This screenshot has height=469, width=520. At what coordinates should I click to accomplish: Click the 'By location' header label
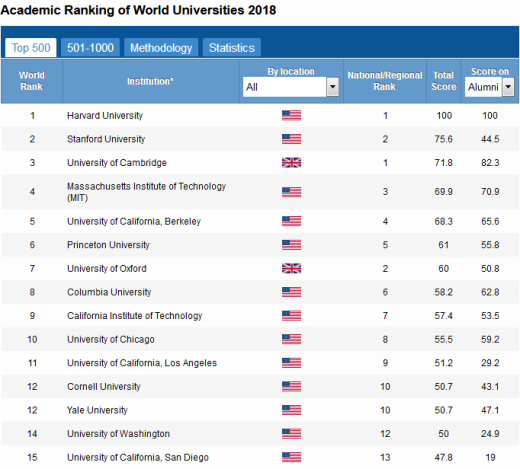(291, 71)
